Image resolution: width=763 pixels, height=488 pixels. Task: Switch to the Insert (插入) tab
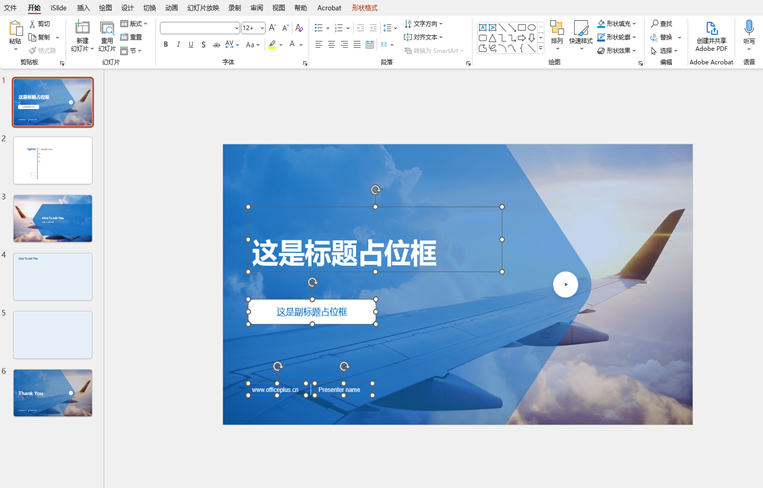(83, 8)
